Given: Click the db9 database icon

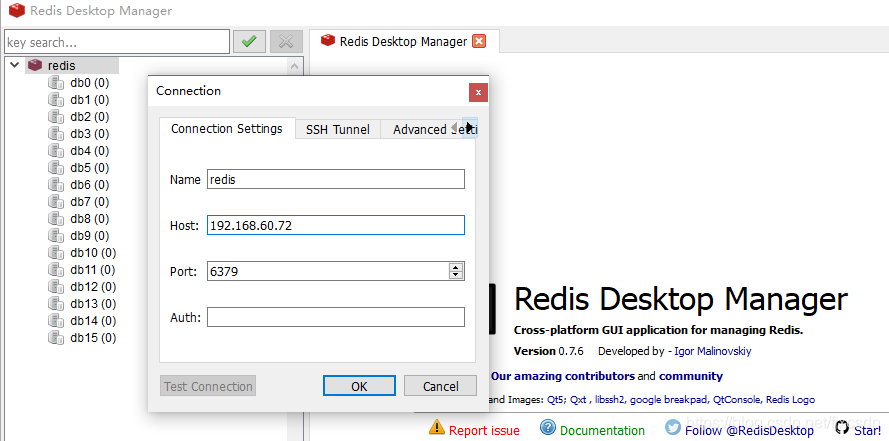Looking at the screenshot, I should tap(56, 236).
